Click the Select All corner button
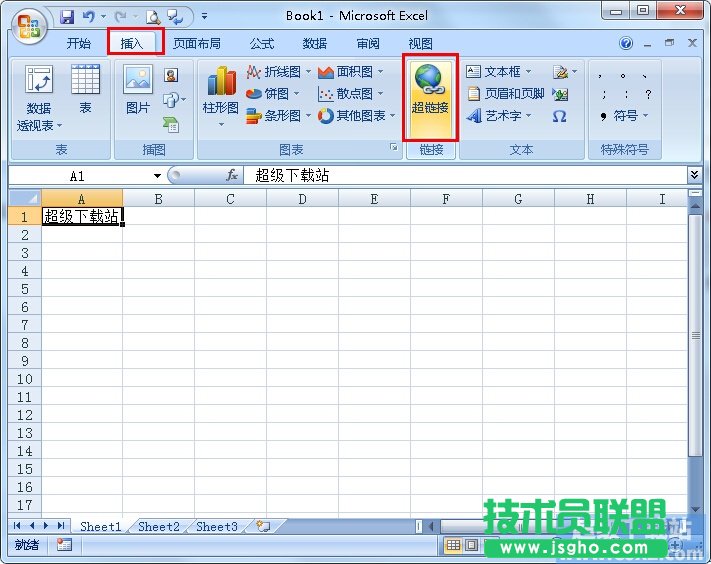Image resolution: width=711 pixels, height=564 pixels. (25, 198)
